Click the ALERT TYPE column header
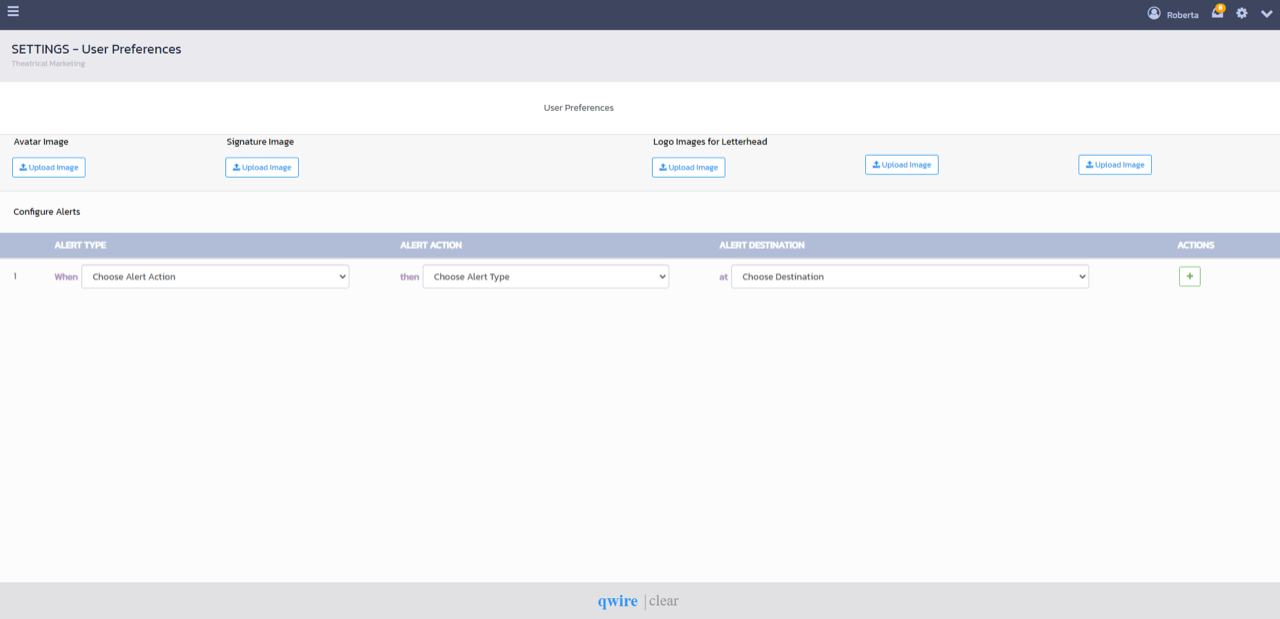 pyautogui.click(x=80, y=245)
